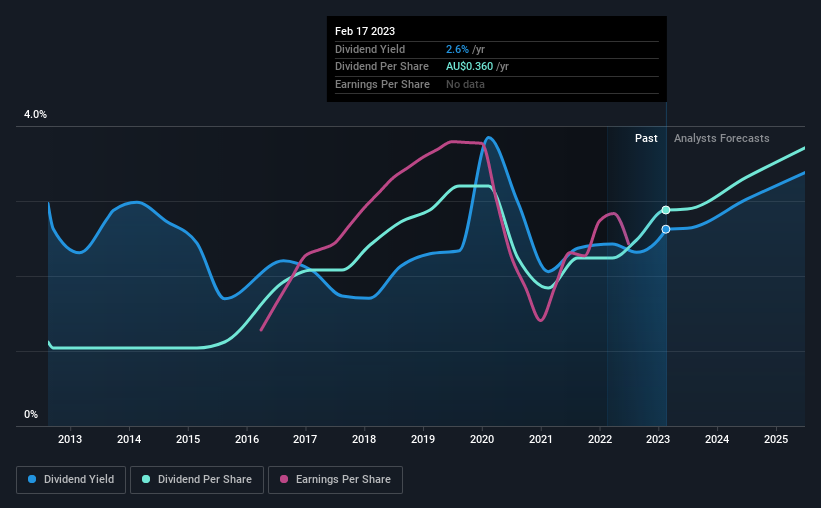Viewport: 821px width, 508px height.
Task: Click the 2017 x-axis label
Action: point(305,439)
